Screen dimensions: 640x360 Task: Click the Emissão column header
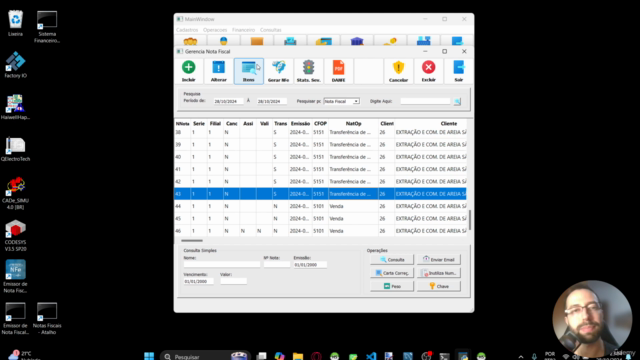pyautogui.click(x=300, y=124)
